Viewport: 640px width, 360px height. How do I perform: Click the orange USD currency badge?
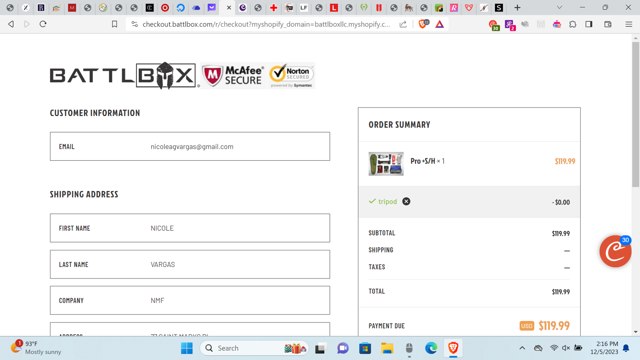[527, 326]
